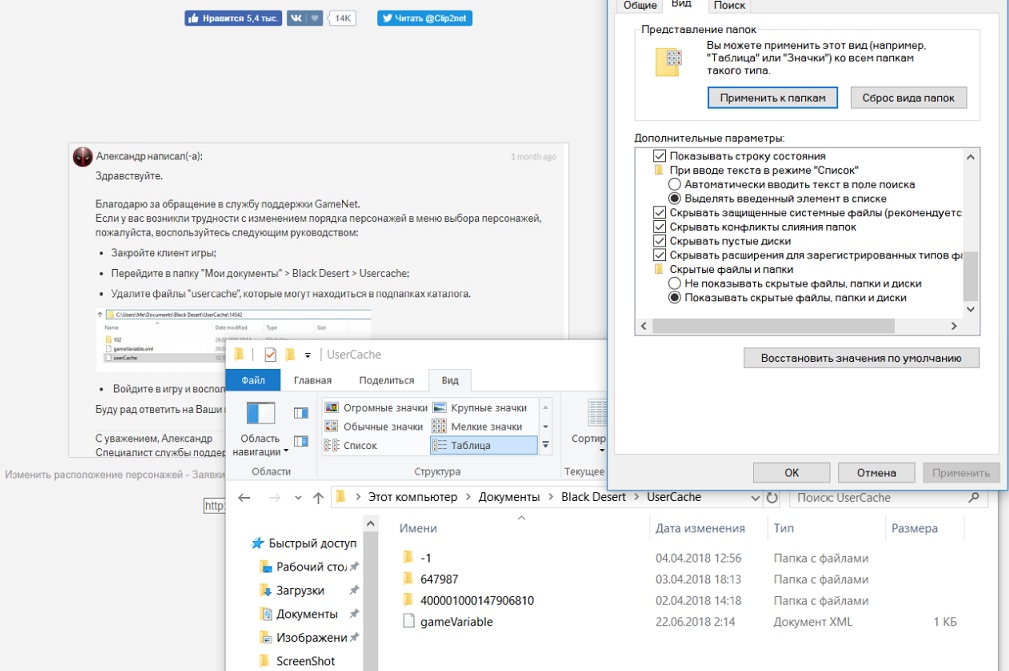Click the new folder quick access icon
The width and height of the screenshot is (1009, 671).
290,354
